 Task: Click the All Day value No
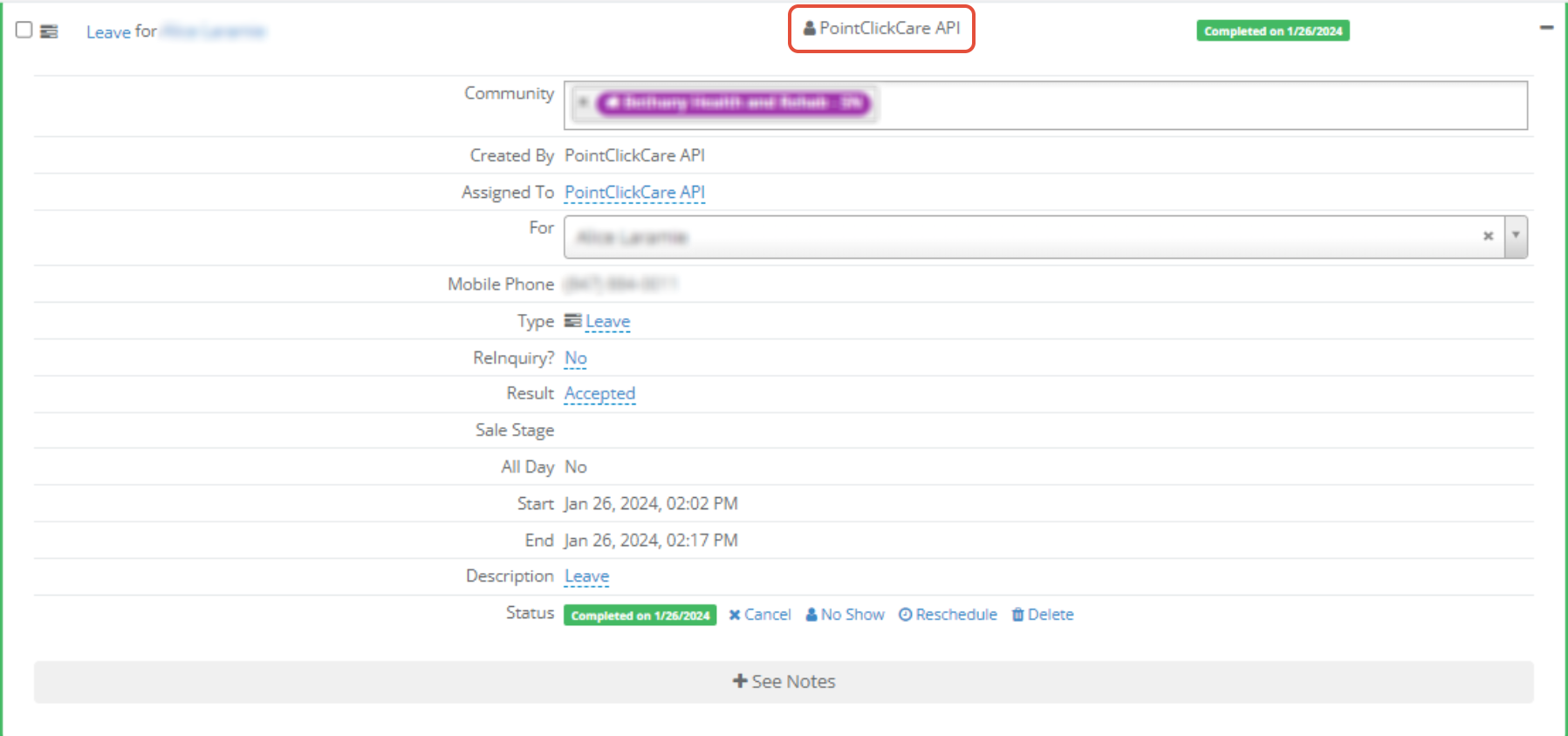(575, 467)
